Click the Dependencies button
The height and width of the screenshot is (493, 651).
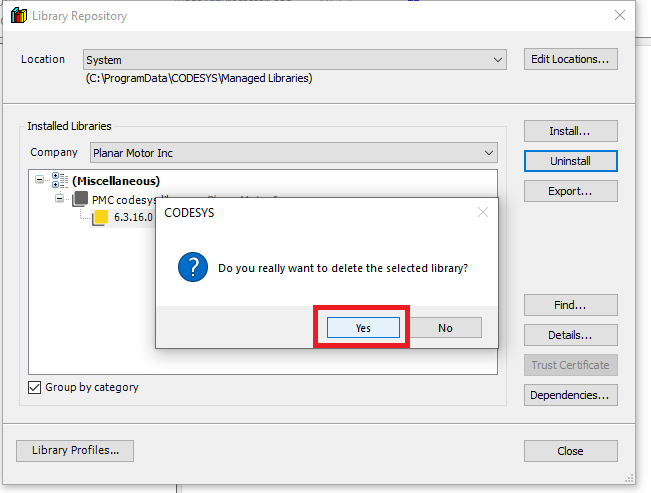coord(570,395)
